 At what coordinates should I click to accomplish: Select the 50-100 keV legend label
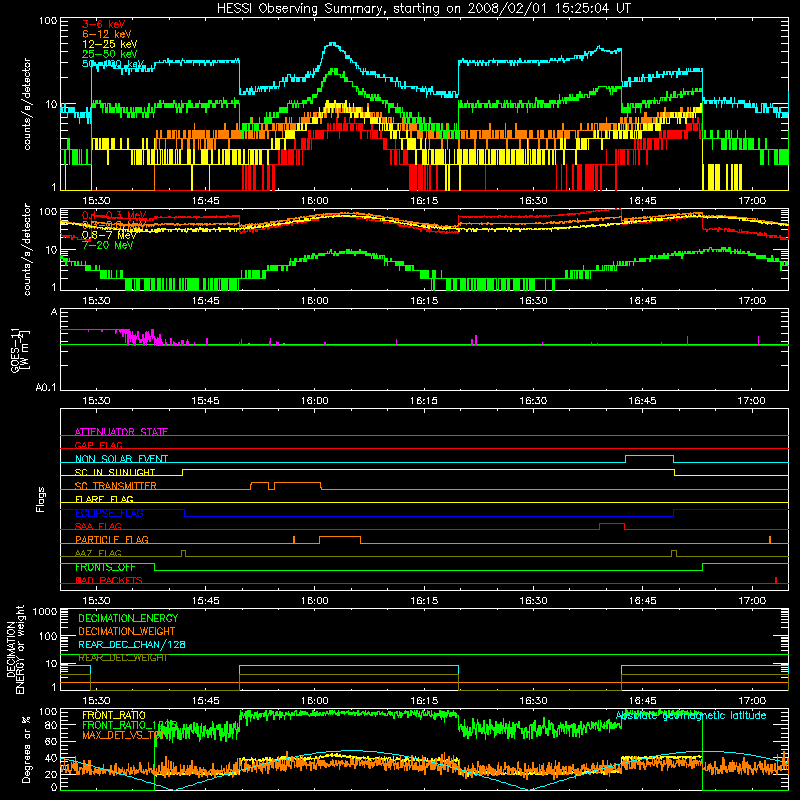point(113,64)
